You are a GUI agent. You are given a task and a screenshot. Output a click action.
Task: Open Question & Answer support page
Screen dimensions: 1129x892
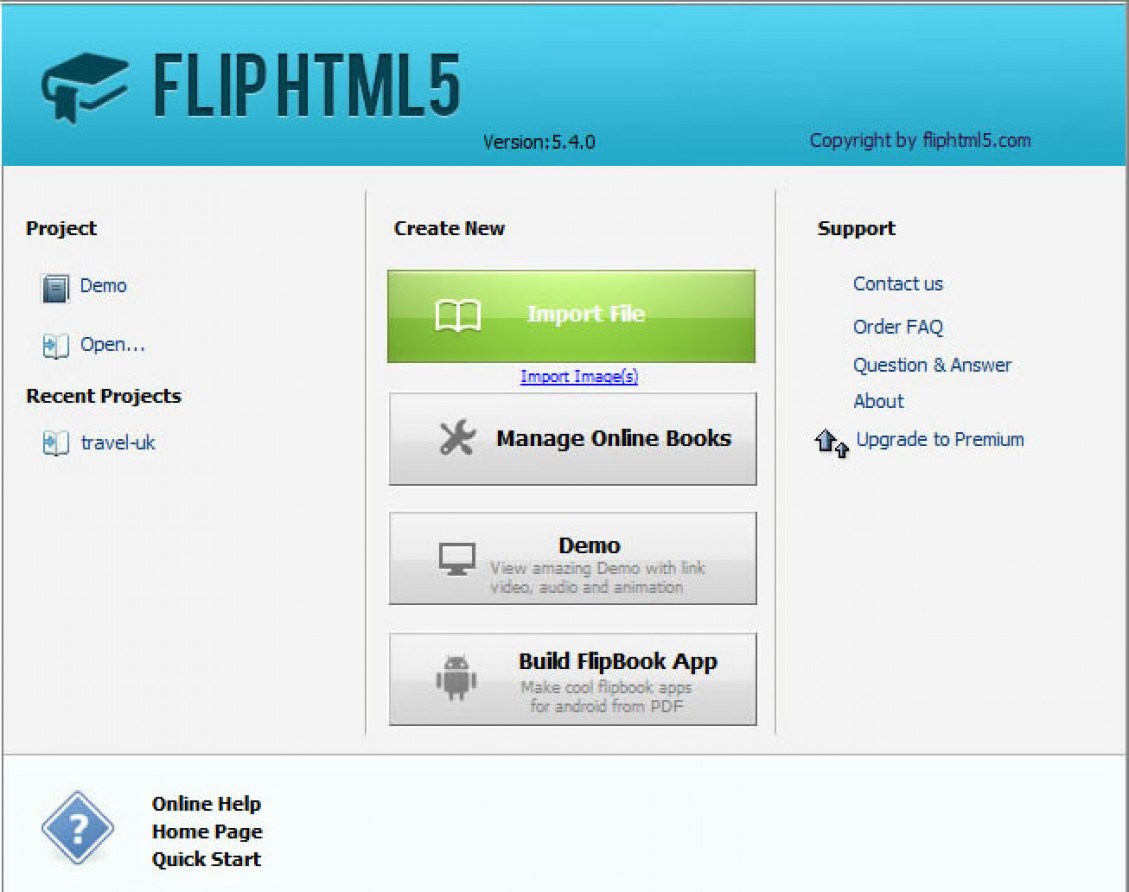(932, 365)
